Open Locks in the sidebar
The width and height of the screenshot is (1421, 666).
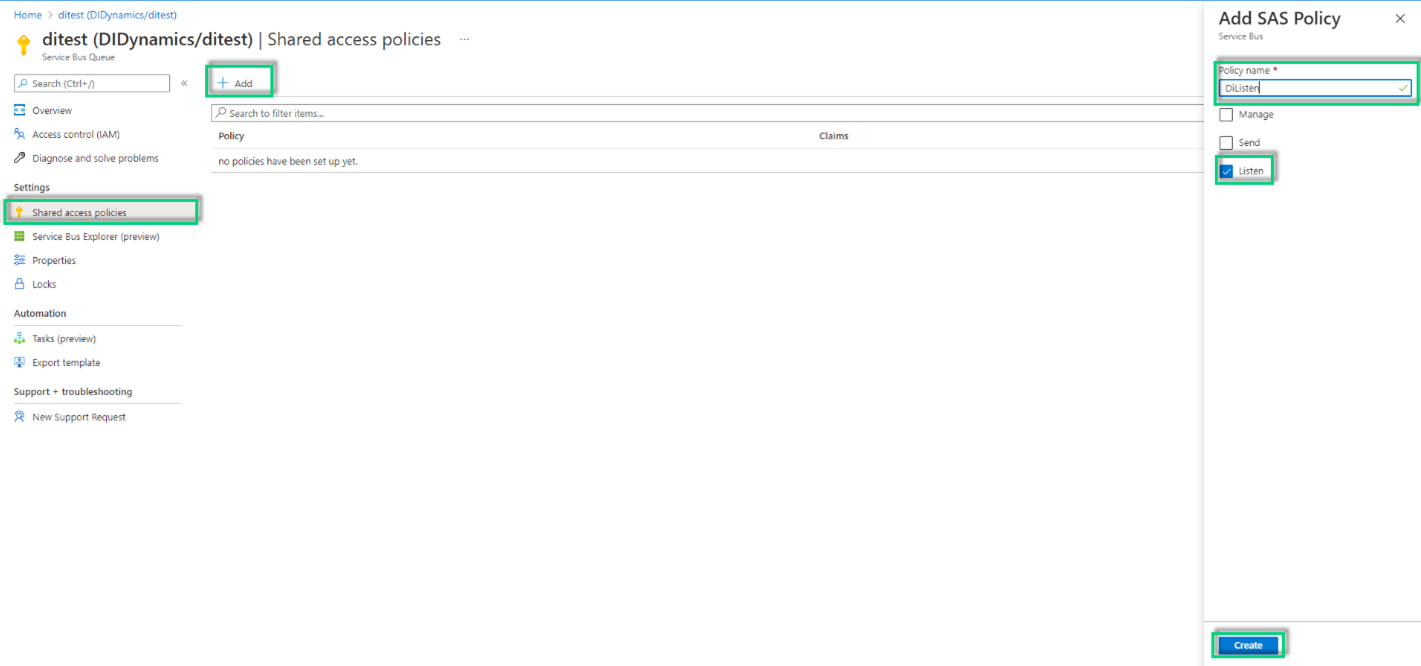pos(44,285)
